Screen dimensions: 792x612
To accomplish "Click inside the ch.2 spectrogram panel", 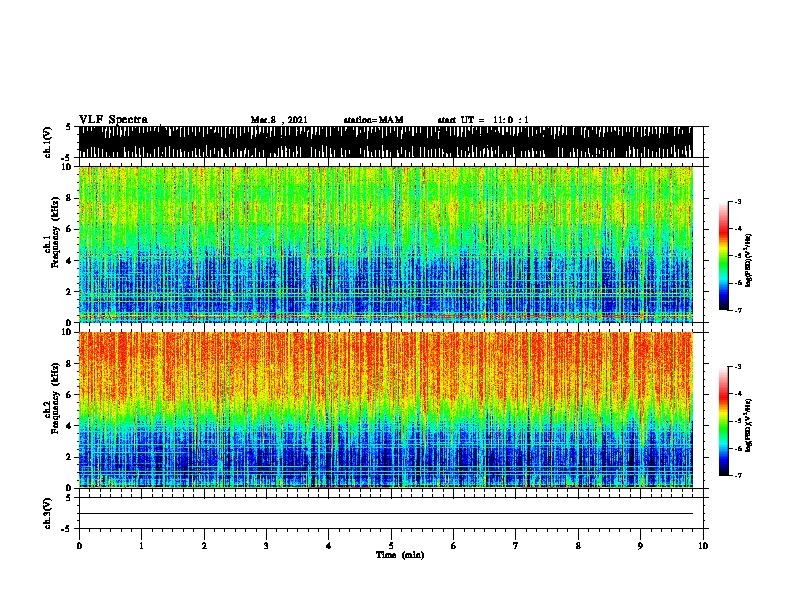I will pyautogui.click(x=385, y=410).
